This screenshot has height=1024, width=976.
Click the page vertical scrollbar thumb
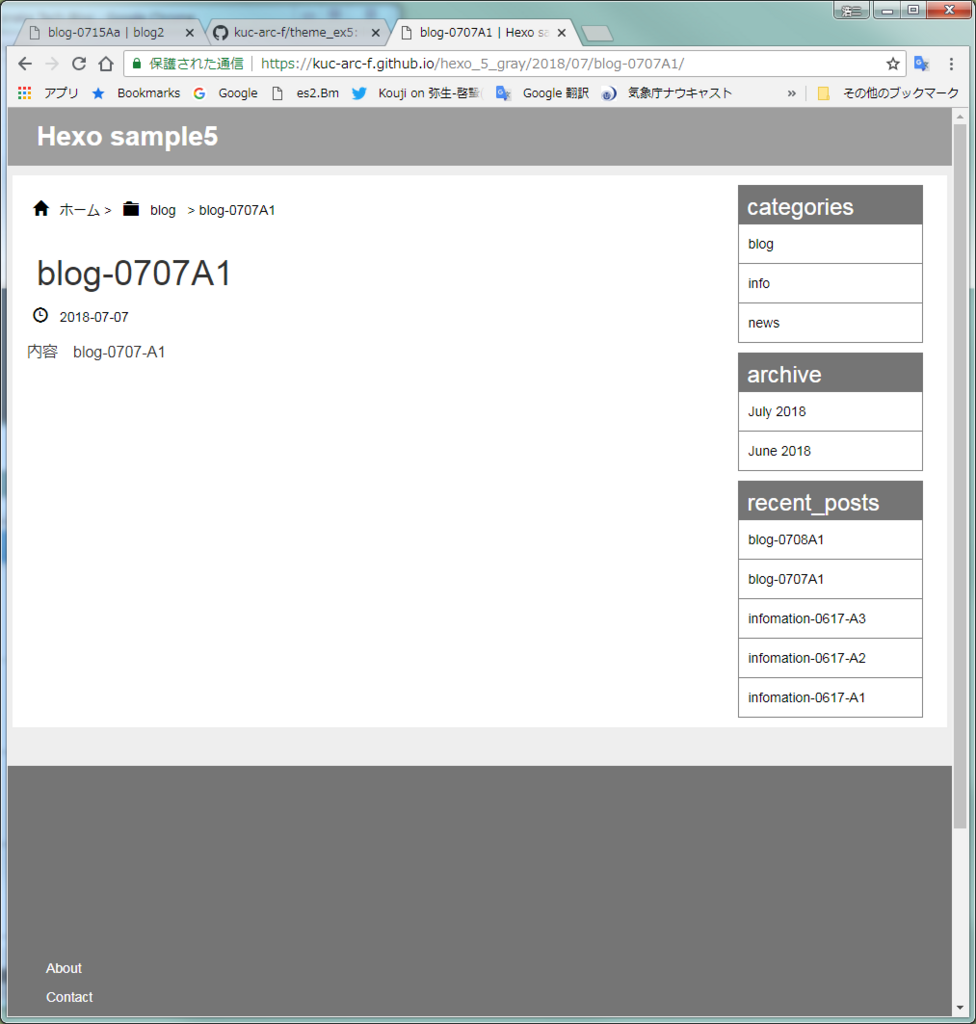pos(959,475)
